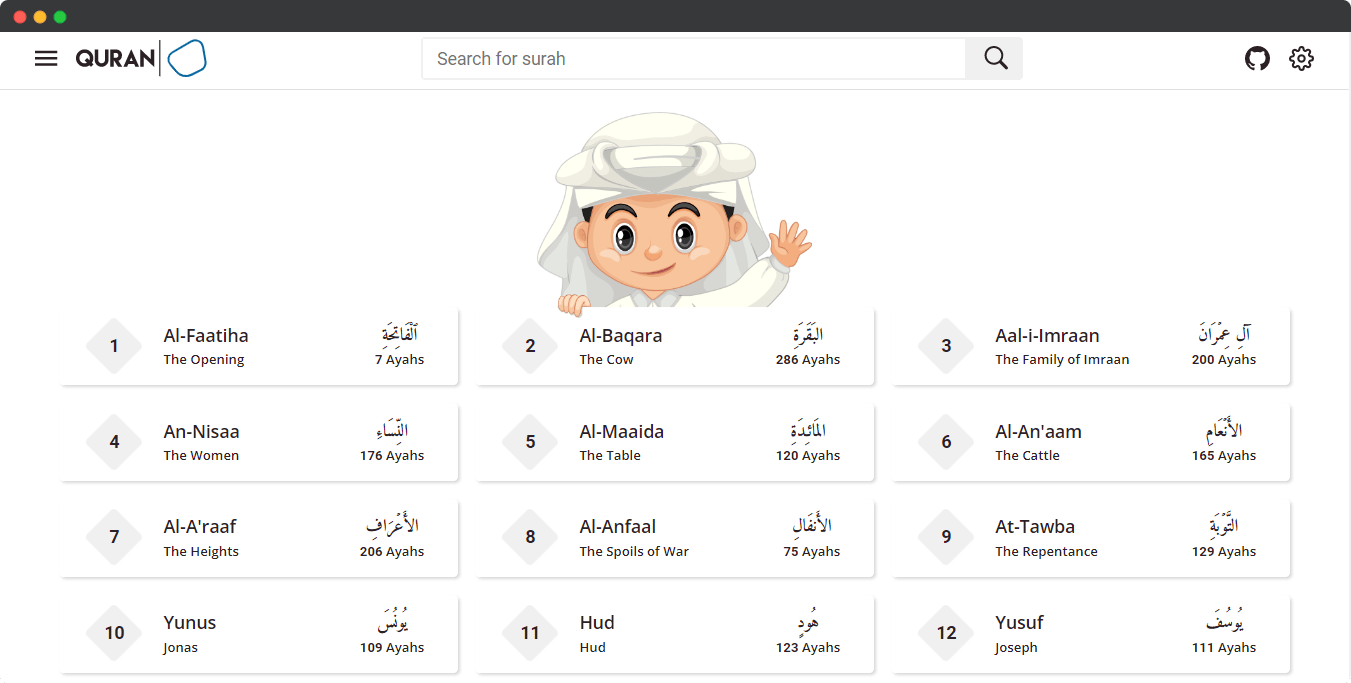This screenshot has width=1351, height=683.
Task: Open Aal-i-Imraan card
Action: tap(1090, 346)
